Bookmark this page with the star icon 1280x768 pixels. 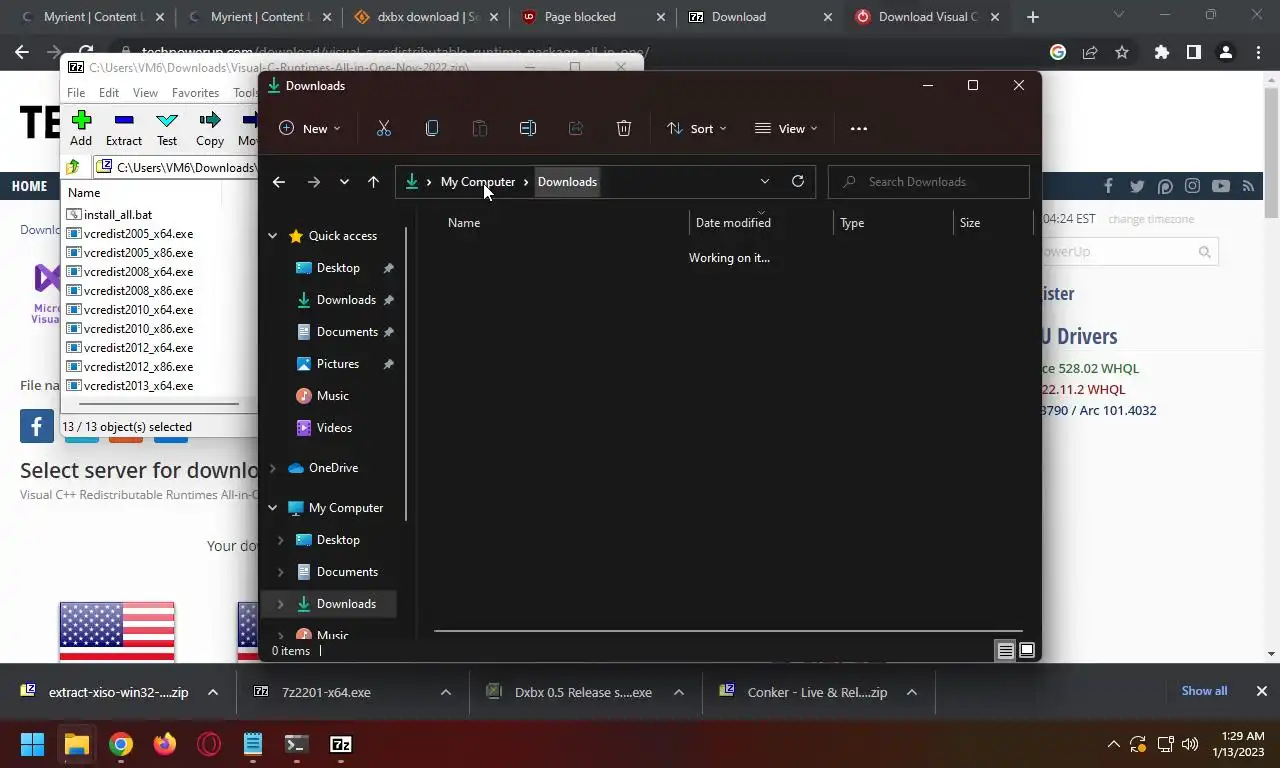(x=1122, y=52)
